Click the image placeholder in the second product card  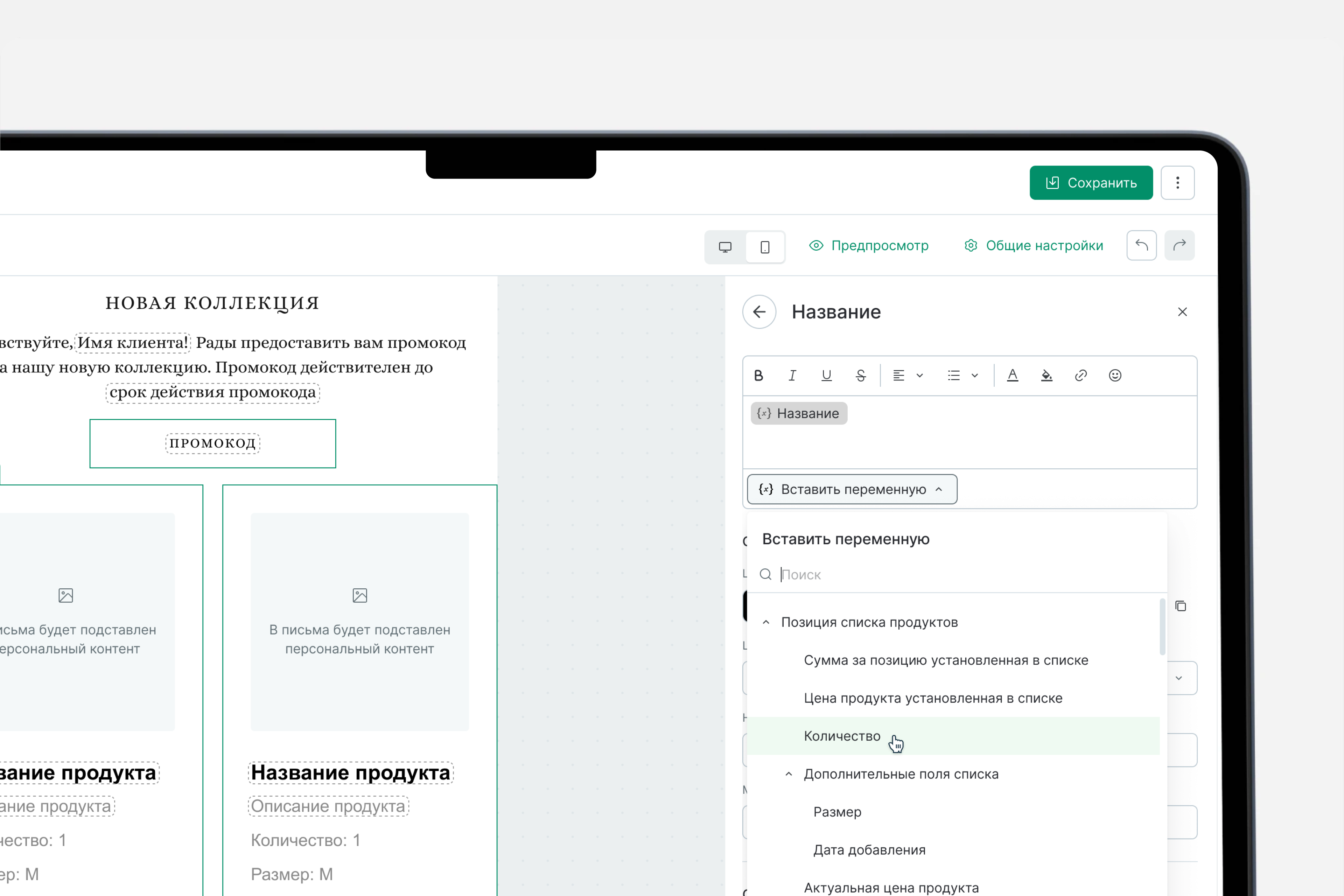click(359, 621)
